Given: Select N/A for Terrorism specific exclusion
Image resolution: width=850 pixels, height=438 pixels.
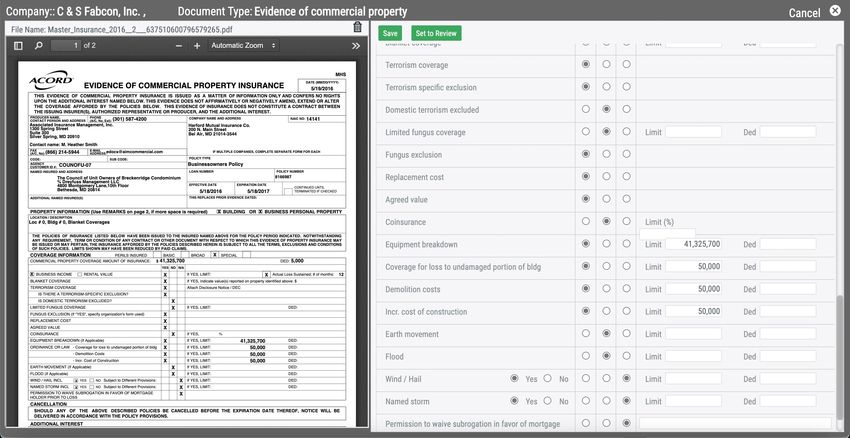Looking at the screenshot, I should [627, 87].
